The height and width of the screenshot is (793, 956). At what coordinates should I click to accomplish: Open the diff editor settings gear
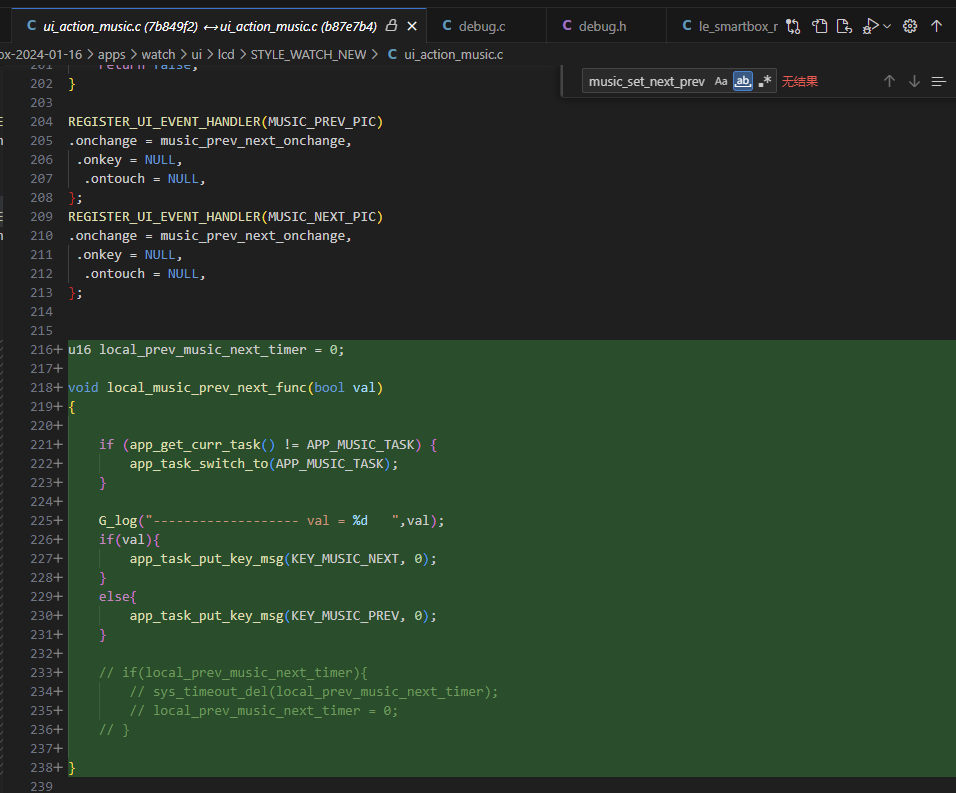click(910, 26)
